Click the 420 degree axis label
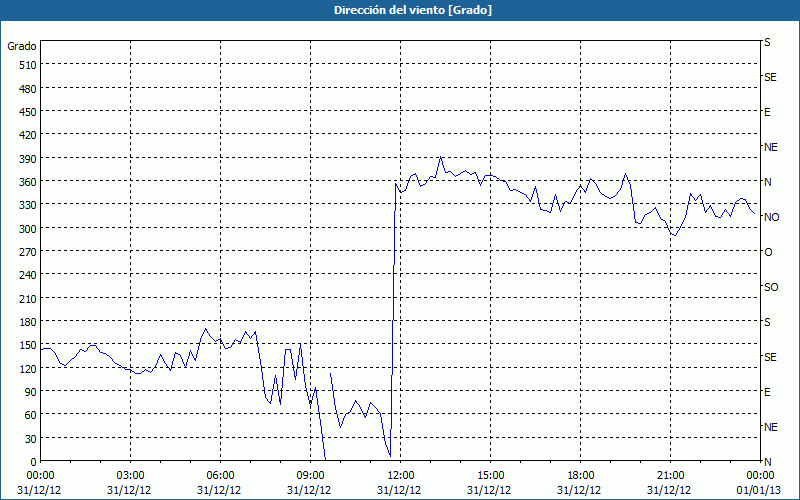800x500 pixels. click(x=28, y=135)
